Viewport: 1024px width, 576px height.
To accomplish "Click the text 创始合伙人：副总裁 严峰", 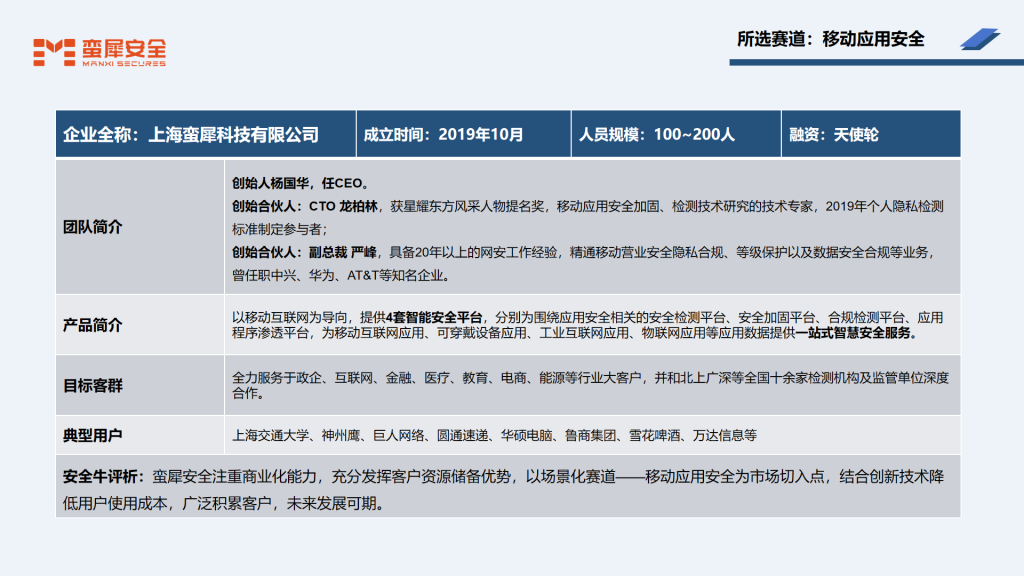I will coord(304,252).
